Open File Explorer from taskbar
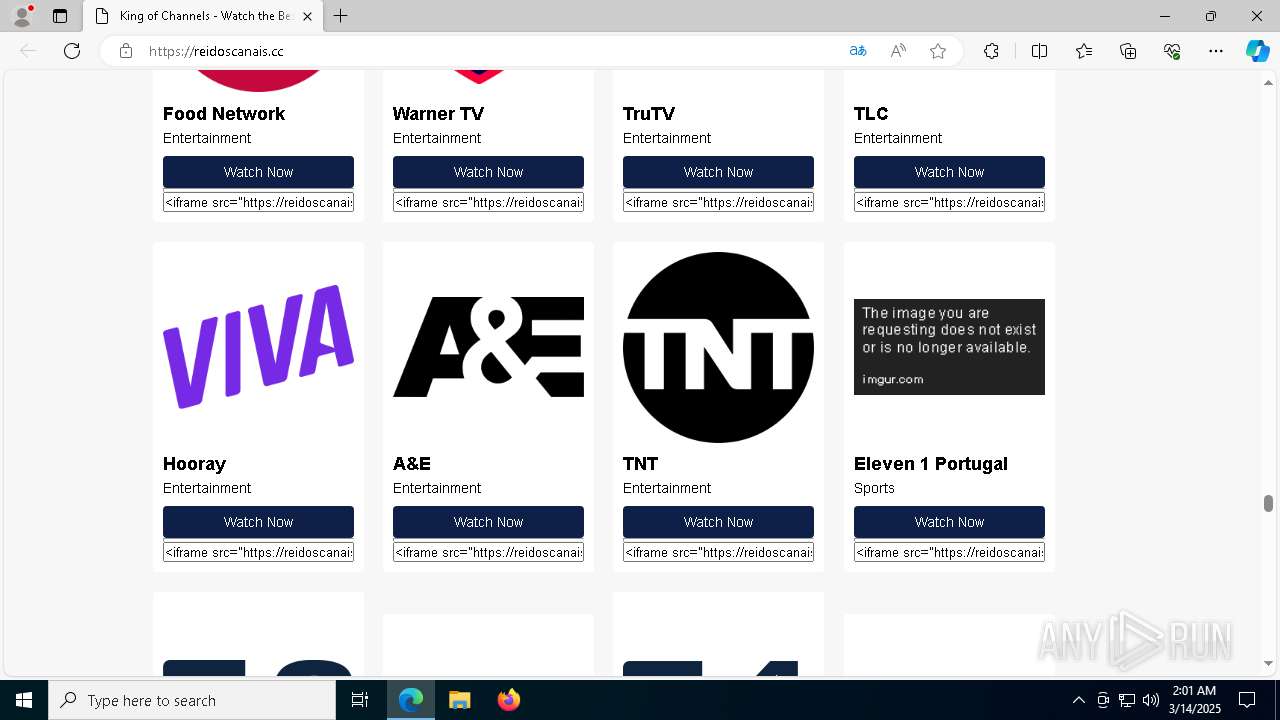Image resolution: width=1280 pixels, height=720 pixels. (459, 700)
